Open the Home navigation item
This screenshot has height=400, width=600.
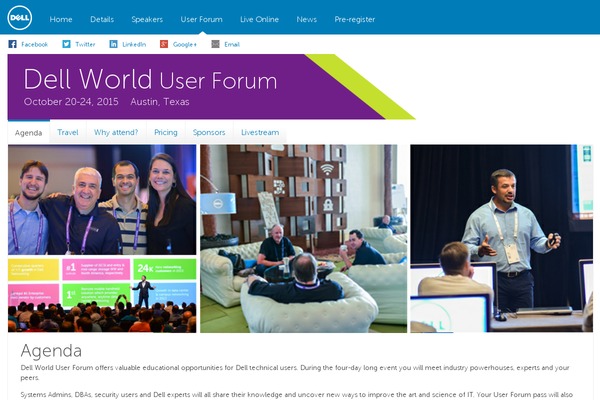[x=61, y=19]
